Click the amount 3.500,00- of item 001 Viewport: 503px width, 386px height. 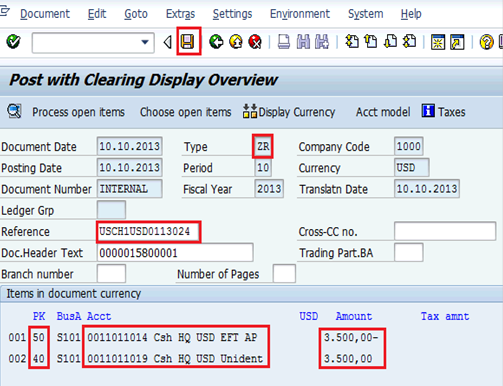[351, 337]
